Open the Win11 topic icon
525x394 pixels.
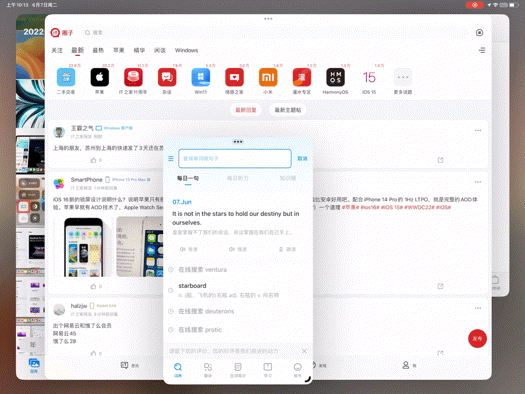pyautogui.click(x=201, y=77)
